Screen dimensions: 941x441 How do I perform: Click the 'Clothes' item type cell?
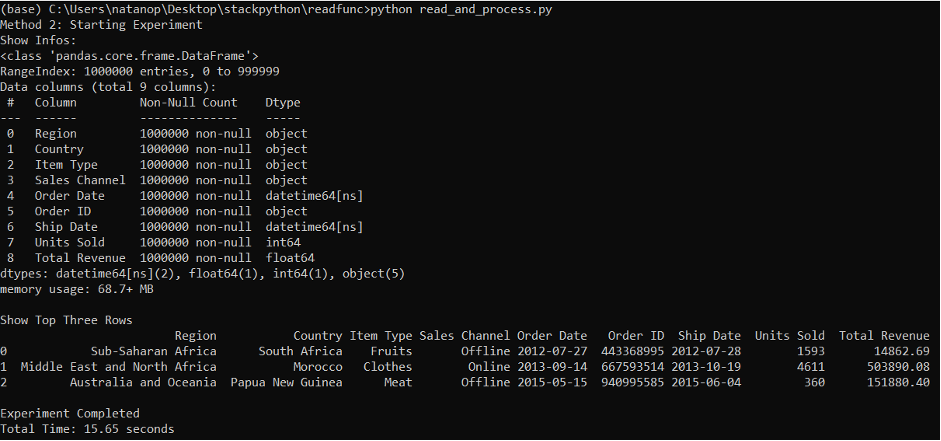pyautogui.click(x=388, y=367)
